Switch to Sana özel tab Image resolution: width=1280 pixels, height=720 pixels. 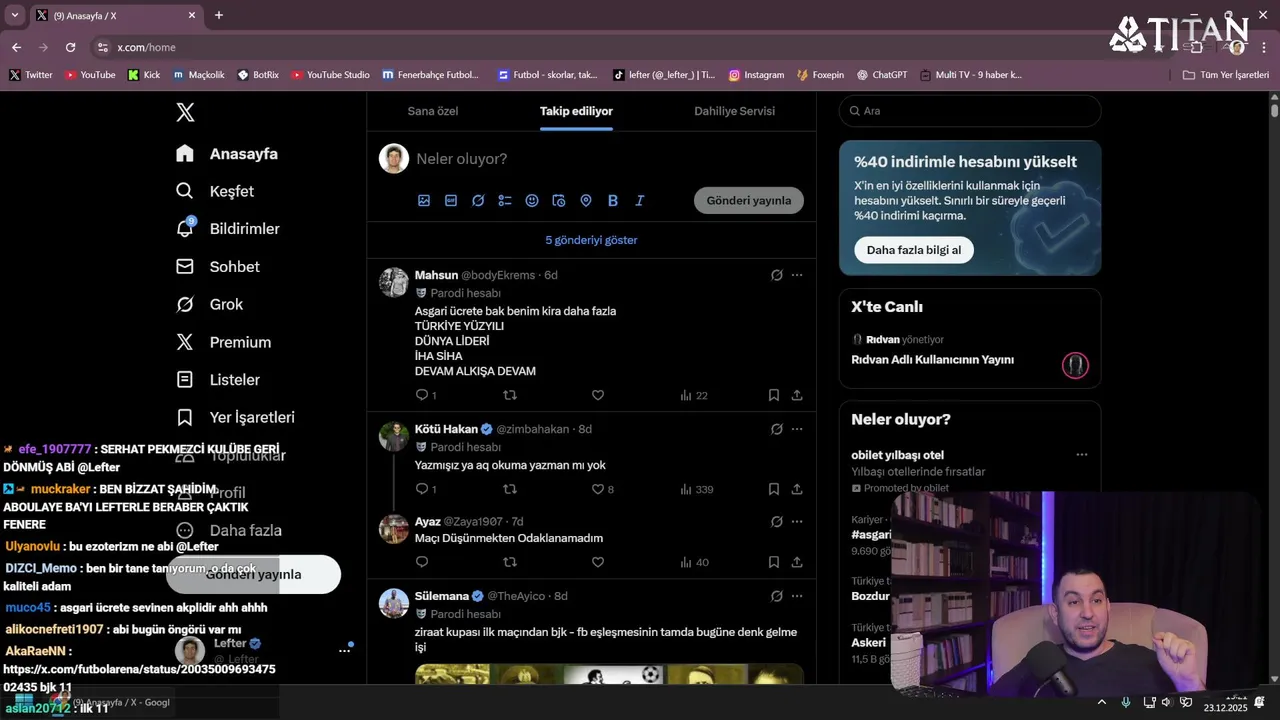[x=433, y=111]
